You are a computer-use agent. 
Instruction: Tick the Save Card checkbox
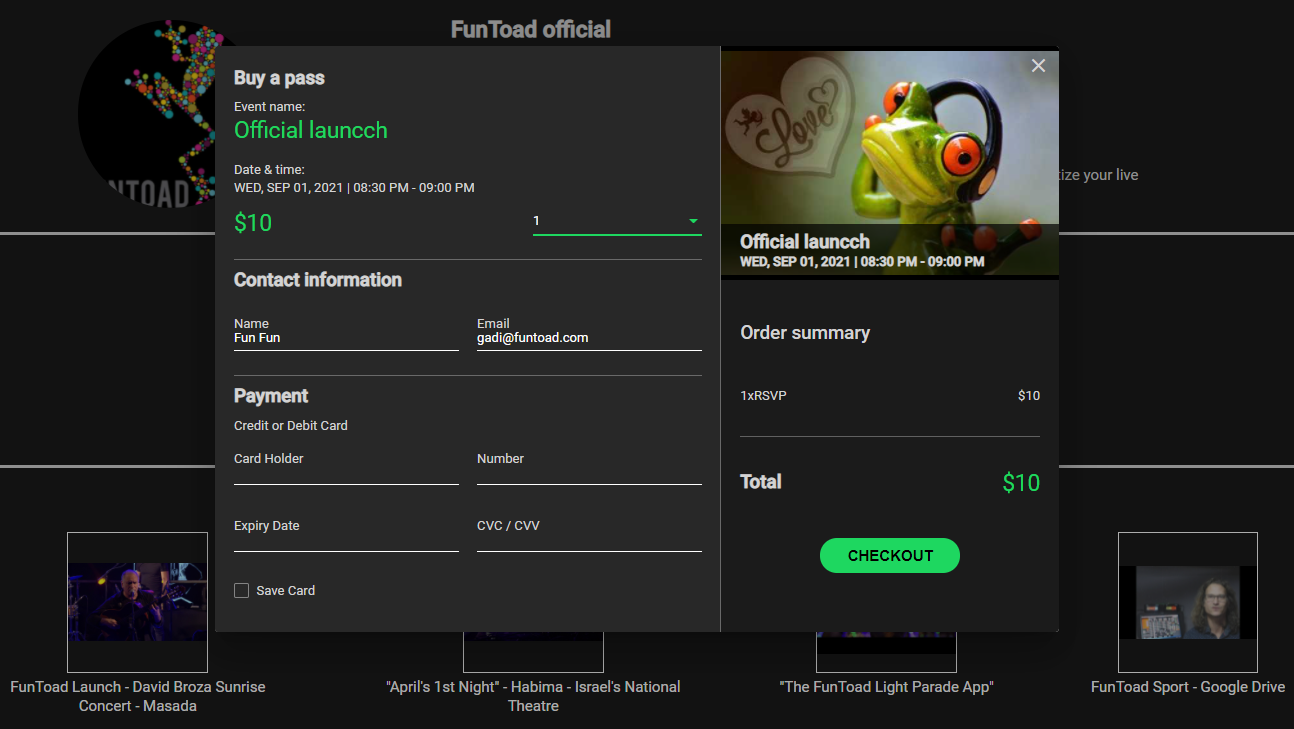tap(241, 591)
